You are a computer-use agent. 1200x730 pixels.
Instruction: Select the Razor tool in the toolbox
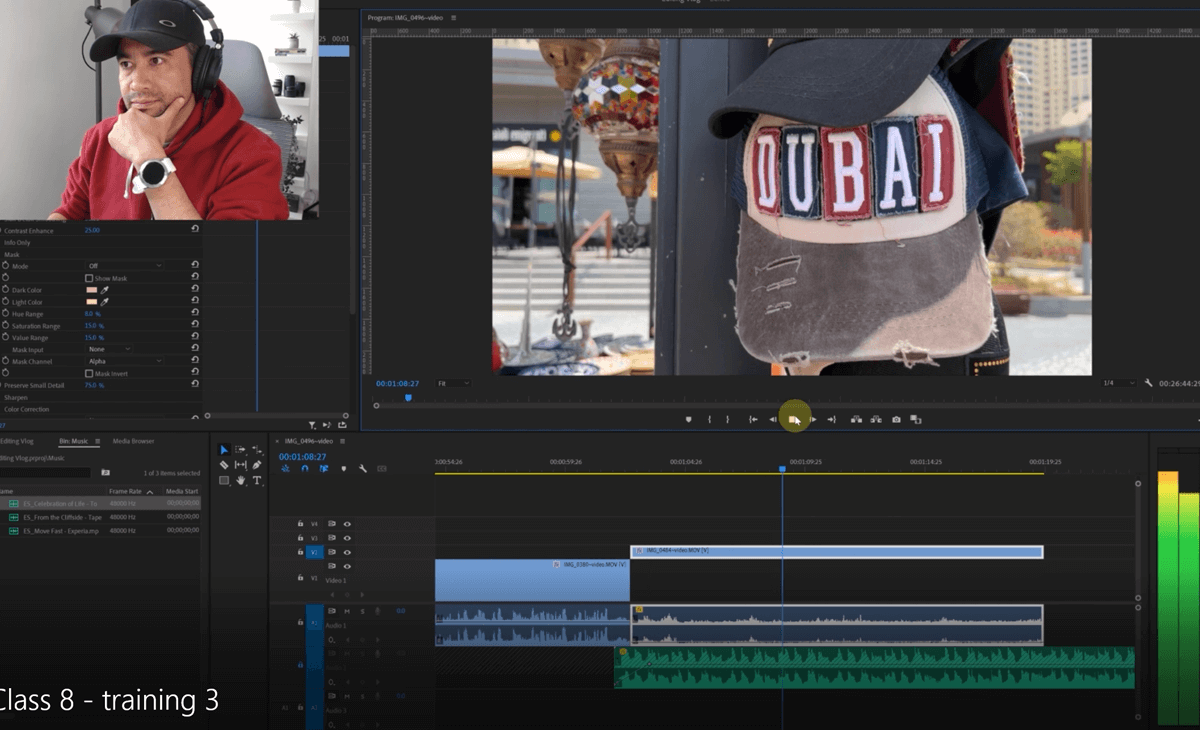224,465
